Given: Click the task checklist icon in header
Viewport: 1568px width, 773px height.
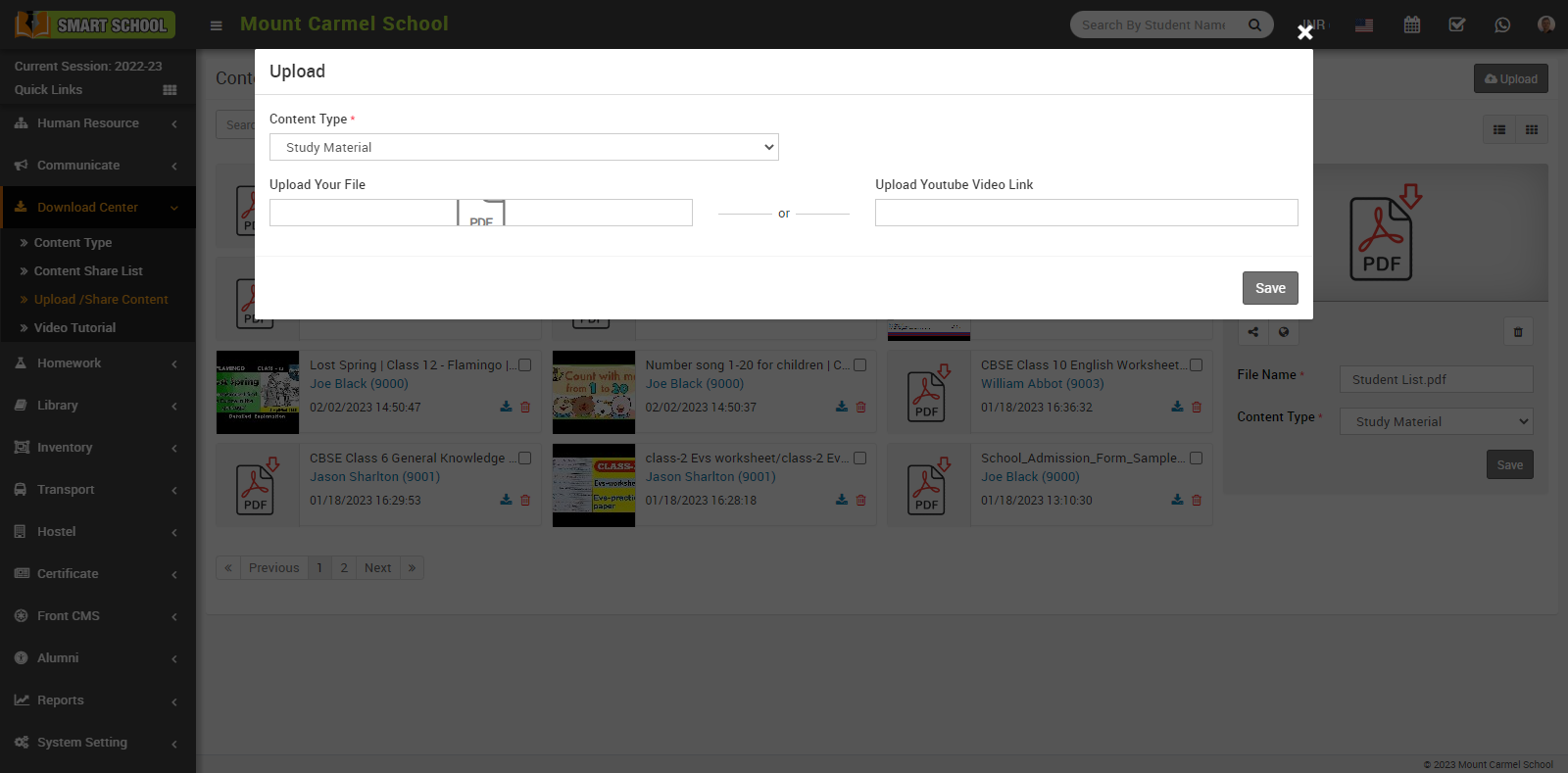Looking at the screenshot, I should tap(1456, 24).
